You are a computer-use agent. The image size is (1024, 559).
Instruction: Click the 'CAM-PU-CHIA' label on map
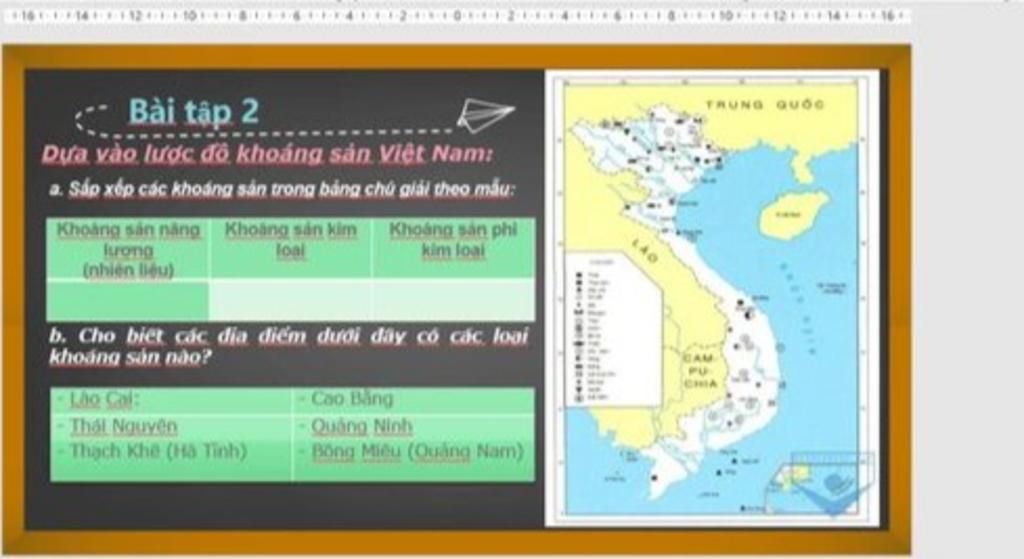pos(700,371)
